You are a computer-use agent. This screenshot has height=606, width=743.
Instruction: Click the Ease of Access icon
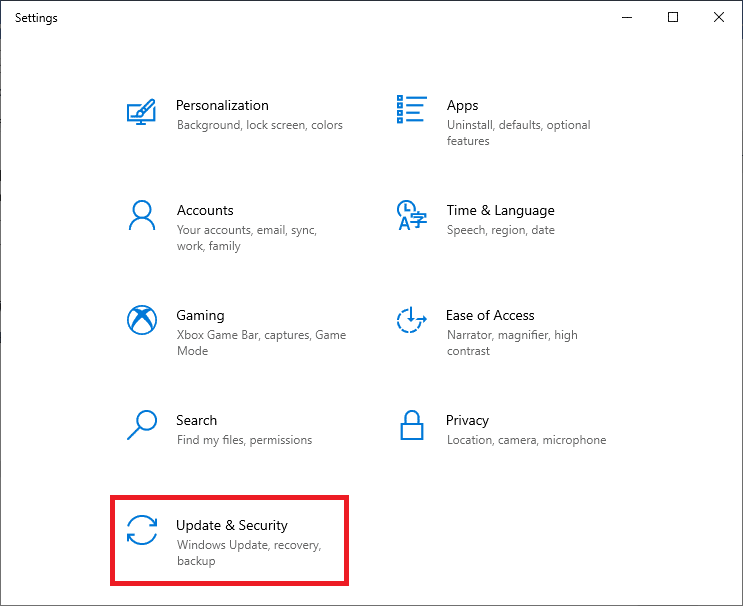[x=412, y=320]
